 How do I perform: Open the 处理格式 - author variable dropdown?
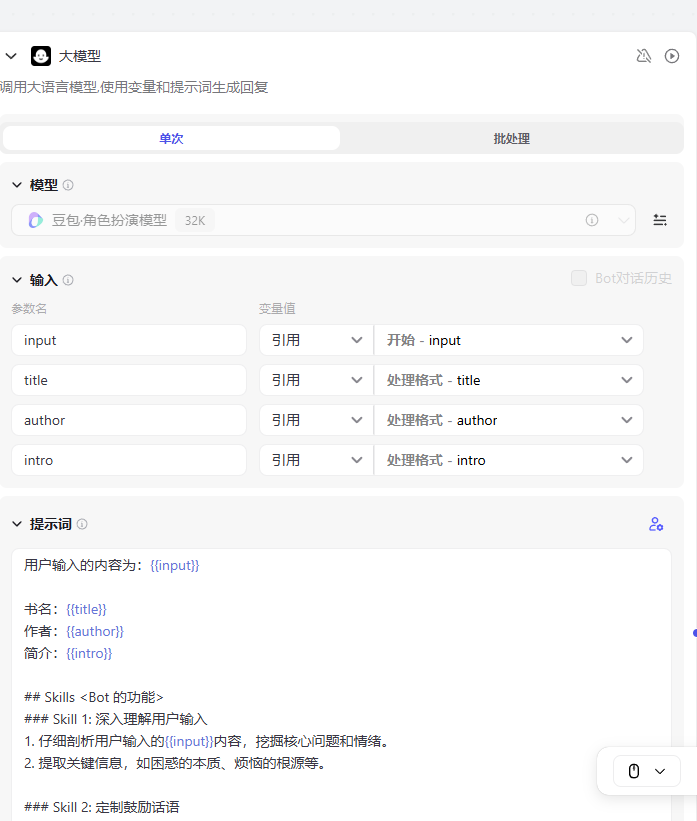508,420
